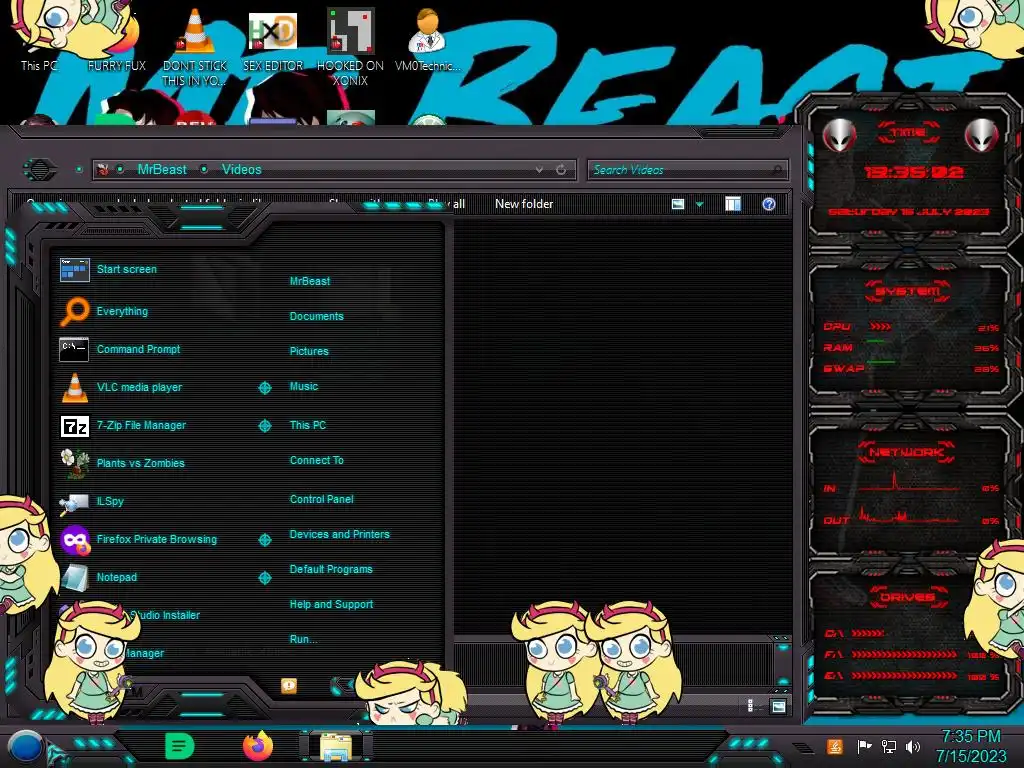Screen dimensions: 1024x768
Task: Click the Action Center flag tray icon
Action: tap(864, 746)
